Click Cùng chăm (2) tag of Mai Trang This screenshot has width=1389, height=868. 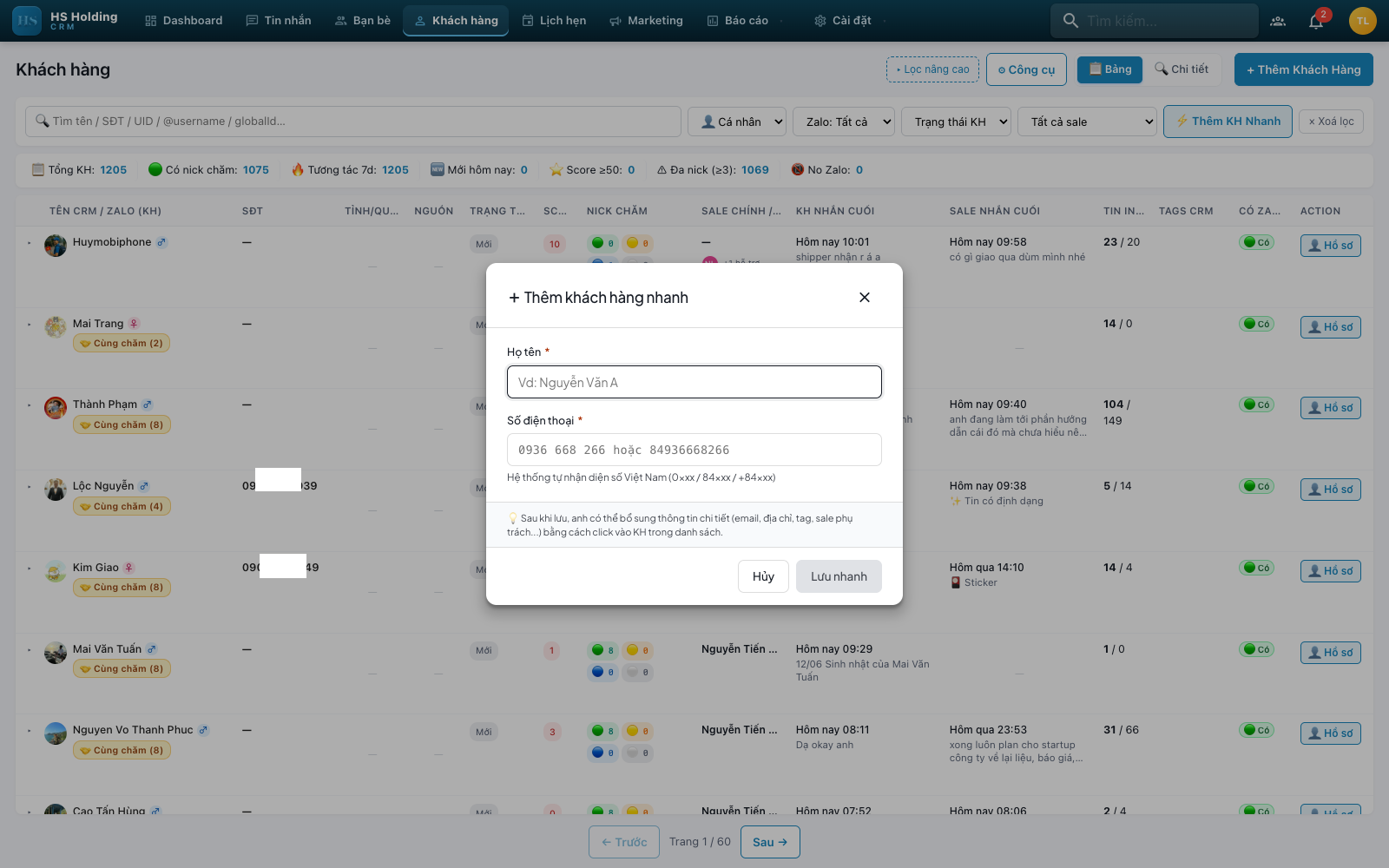coord(122,344)
